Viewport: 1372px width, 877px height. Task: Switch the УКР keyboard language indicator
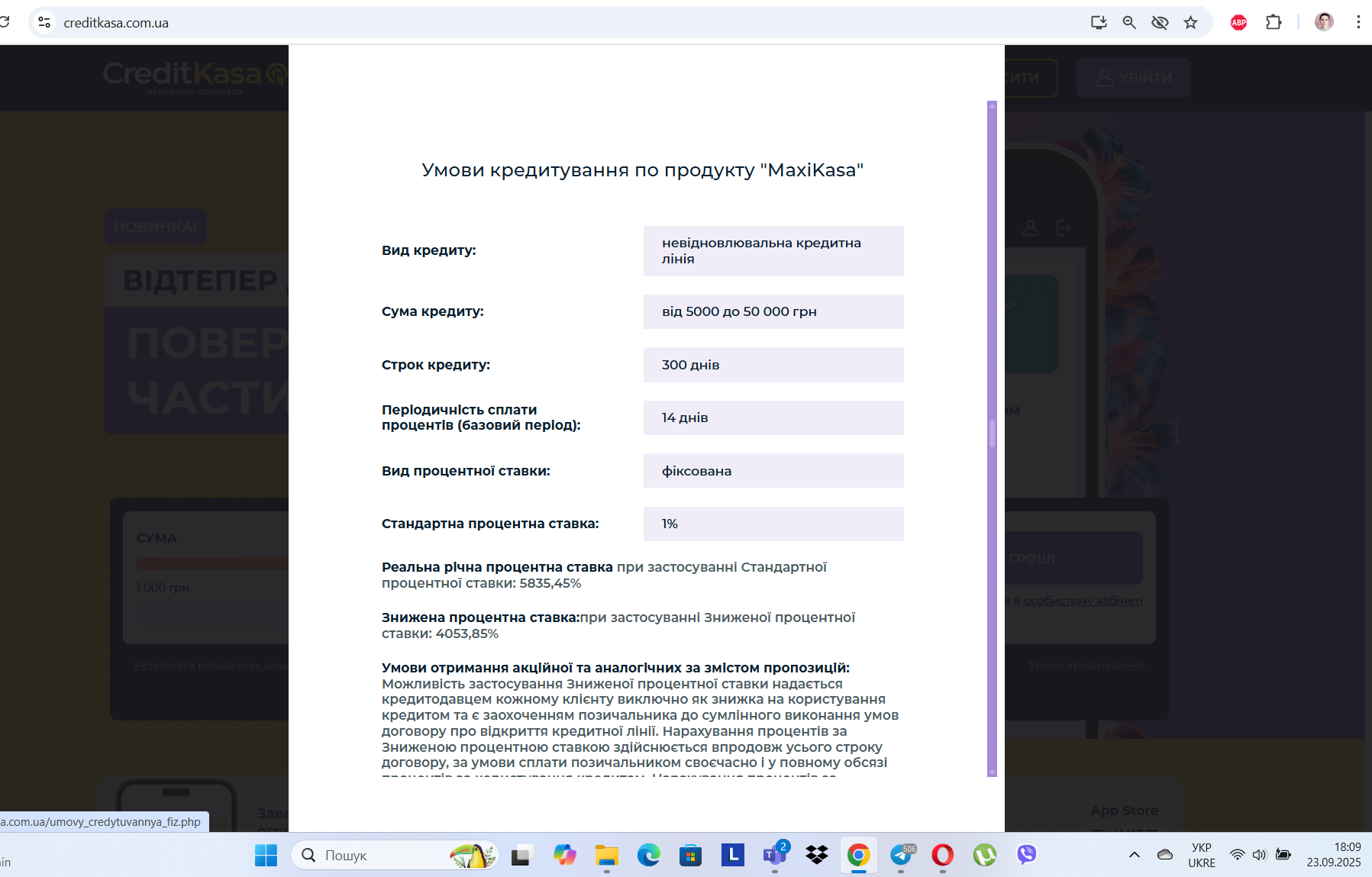pyautogui.click(x=1202, y=856)
